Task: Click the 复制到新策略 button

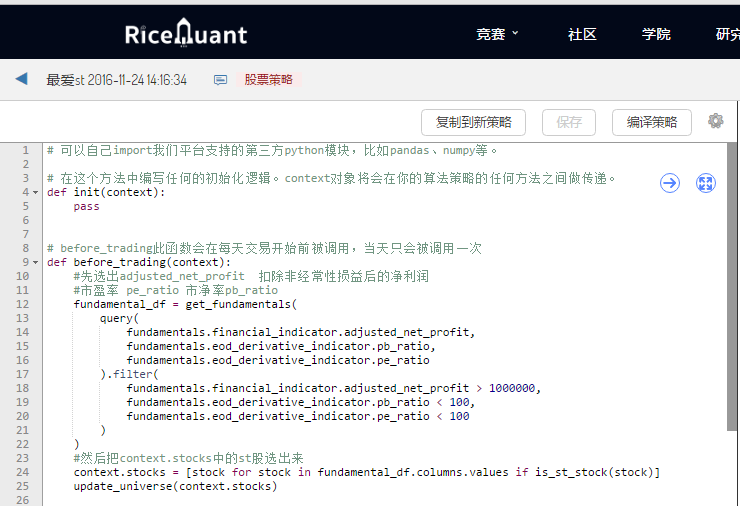Action: pyautogui.click(x=473, y=122)
